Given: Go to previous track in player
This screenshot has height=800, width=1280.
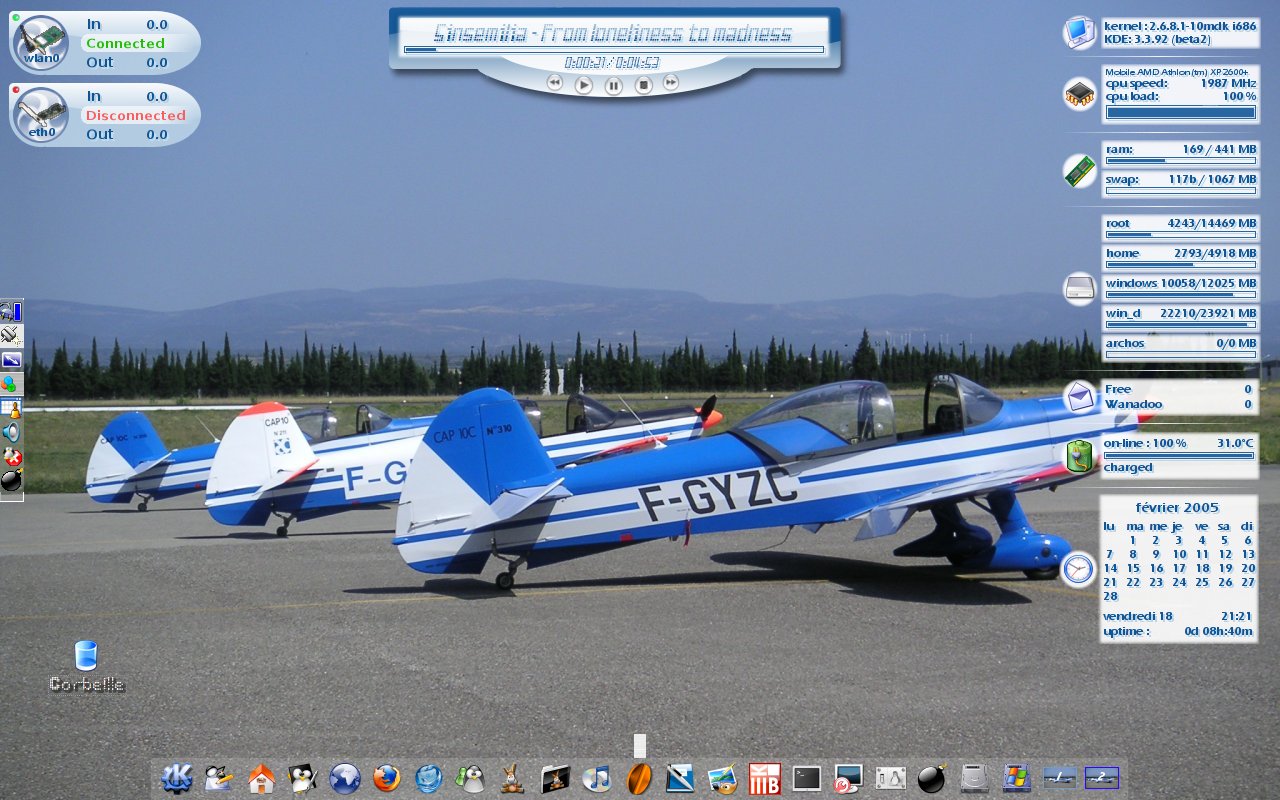Looking at the screenshot, I should coord(555,82).
